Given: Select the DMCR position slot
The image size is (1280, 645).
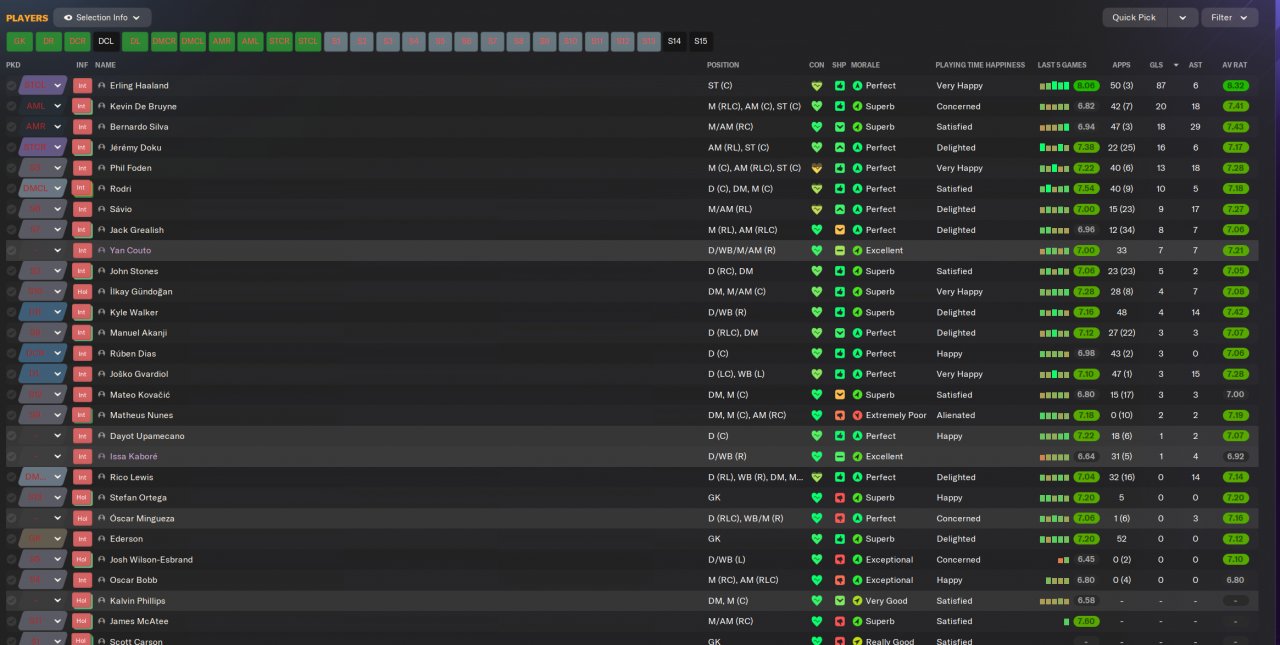Looking at the screenshot, I should 164,41.
